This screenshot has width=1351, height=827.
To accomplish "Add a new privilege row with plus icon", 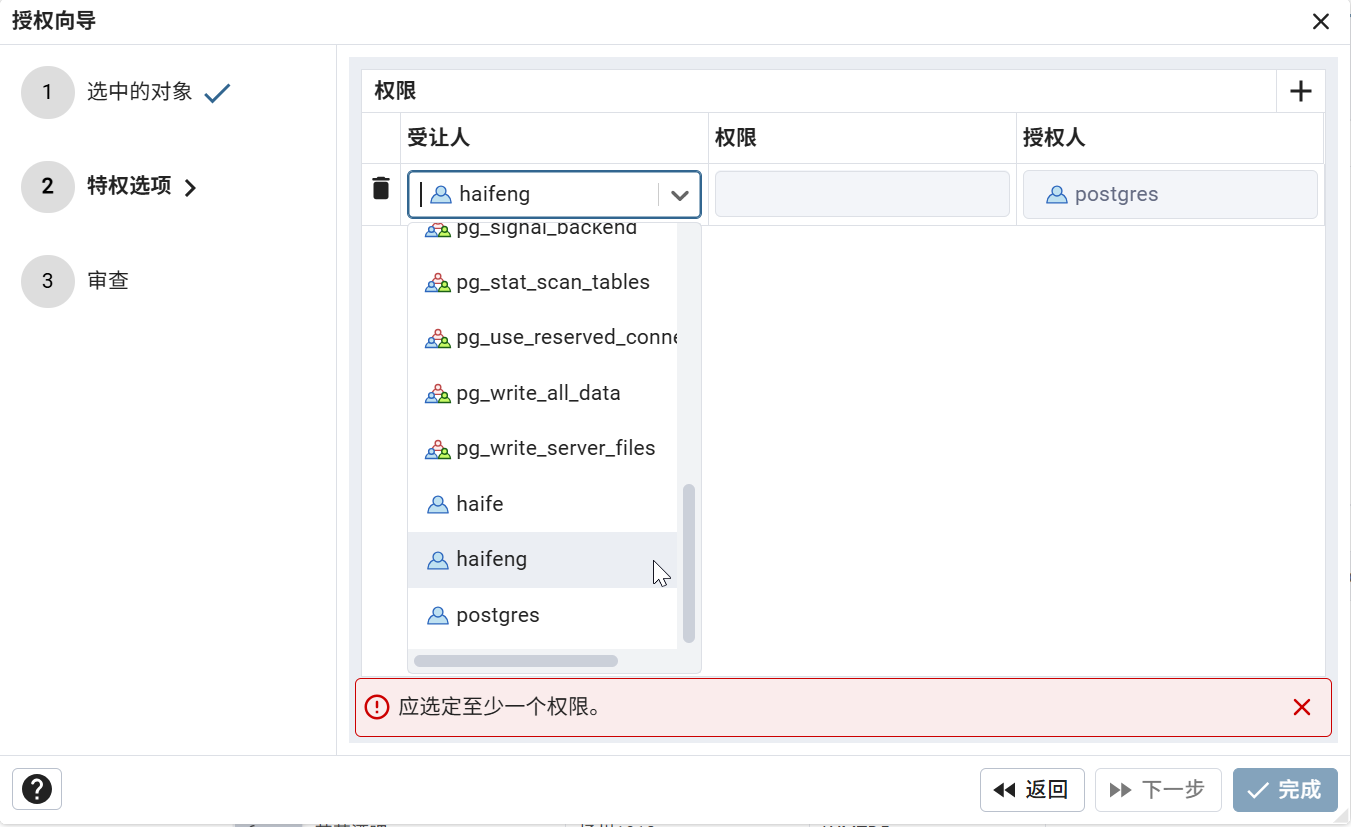I will coord(1300,92).
